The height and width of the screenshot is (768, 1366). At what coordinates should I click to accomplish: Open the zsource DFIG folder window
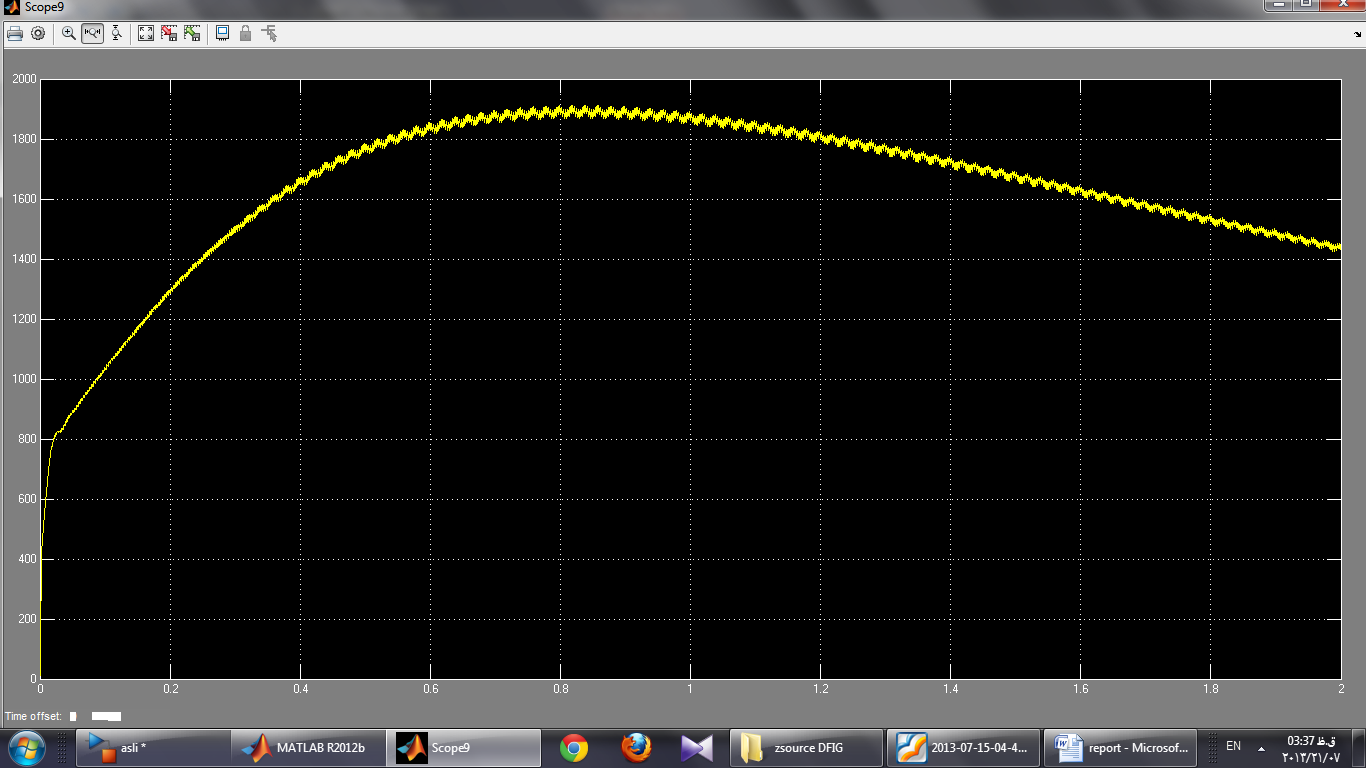point(807,747)
